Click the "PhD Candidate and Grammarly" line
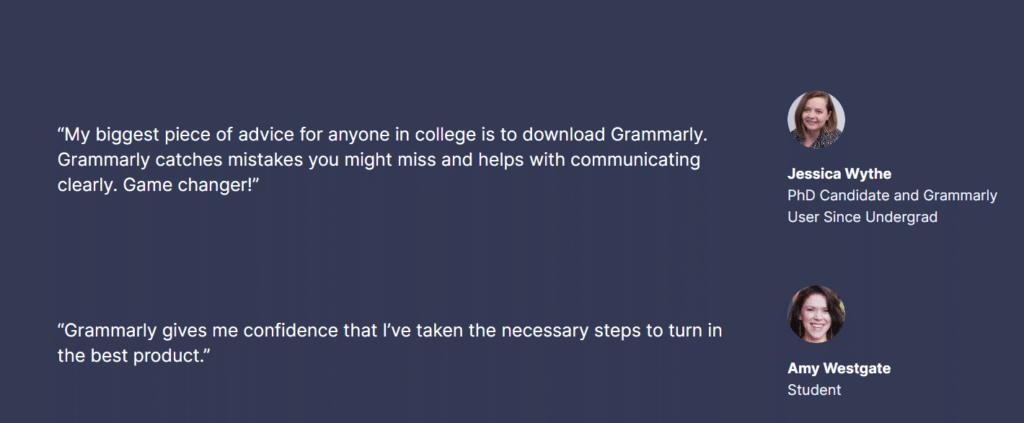 (892, 195)
